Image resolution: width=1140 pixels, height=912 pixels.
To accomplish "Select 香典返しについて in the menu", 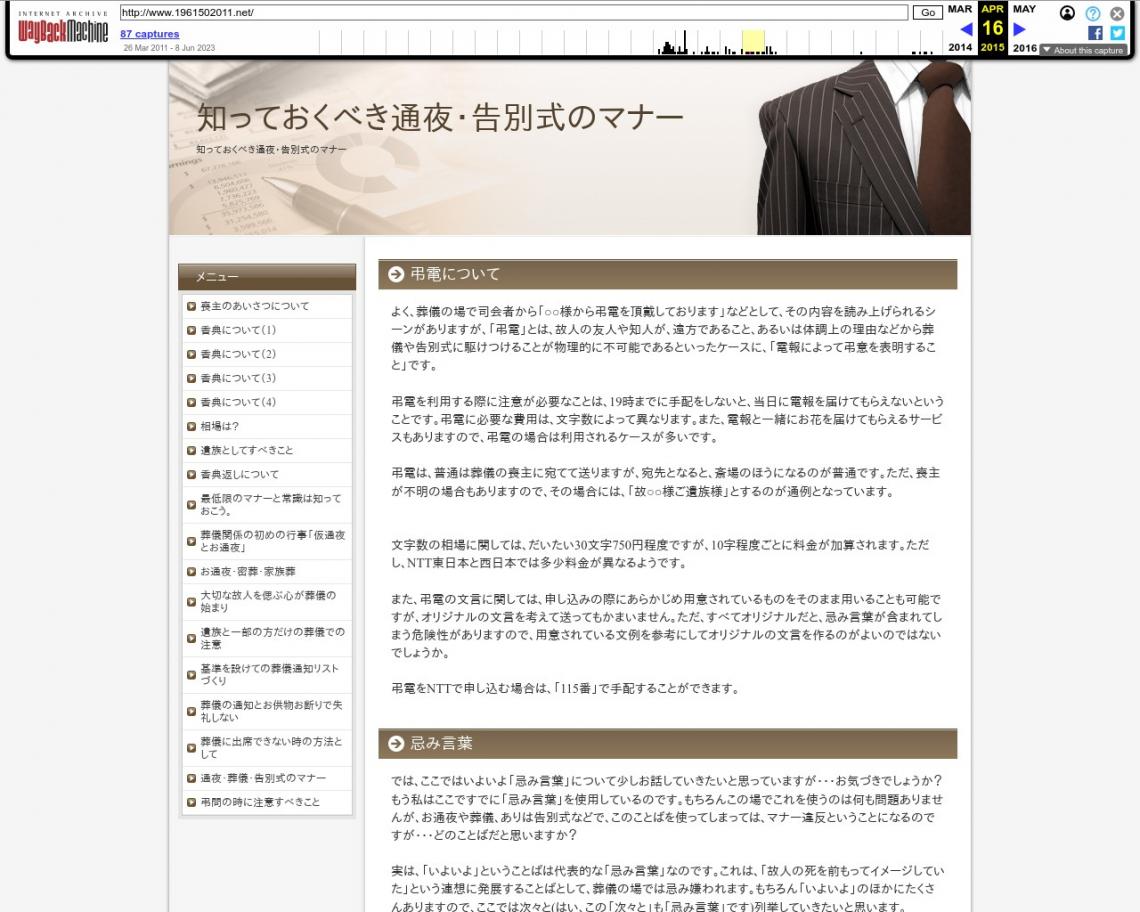I will (x=239, y=474).
